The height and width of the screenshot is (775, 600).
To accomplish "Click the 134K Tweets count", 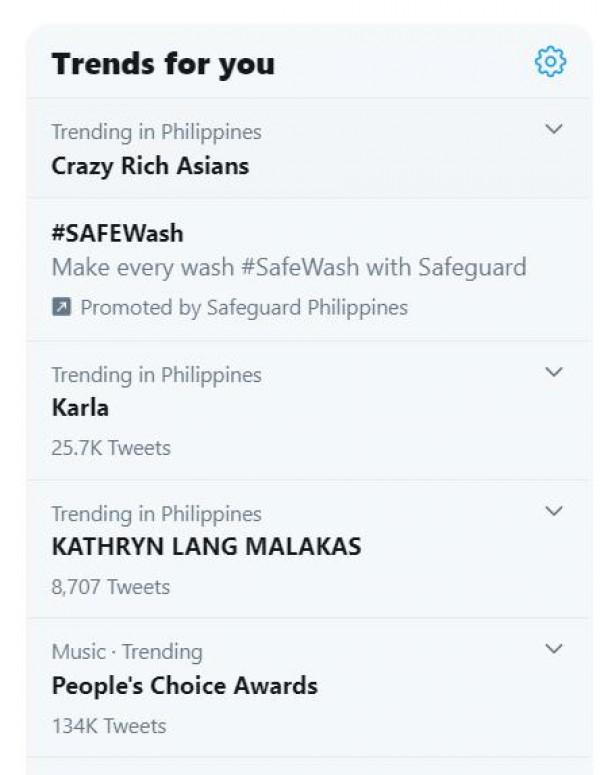I will pyautogui.click(x=109, y=726).
